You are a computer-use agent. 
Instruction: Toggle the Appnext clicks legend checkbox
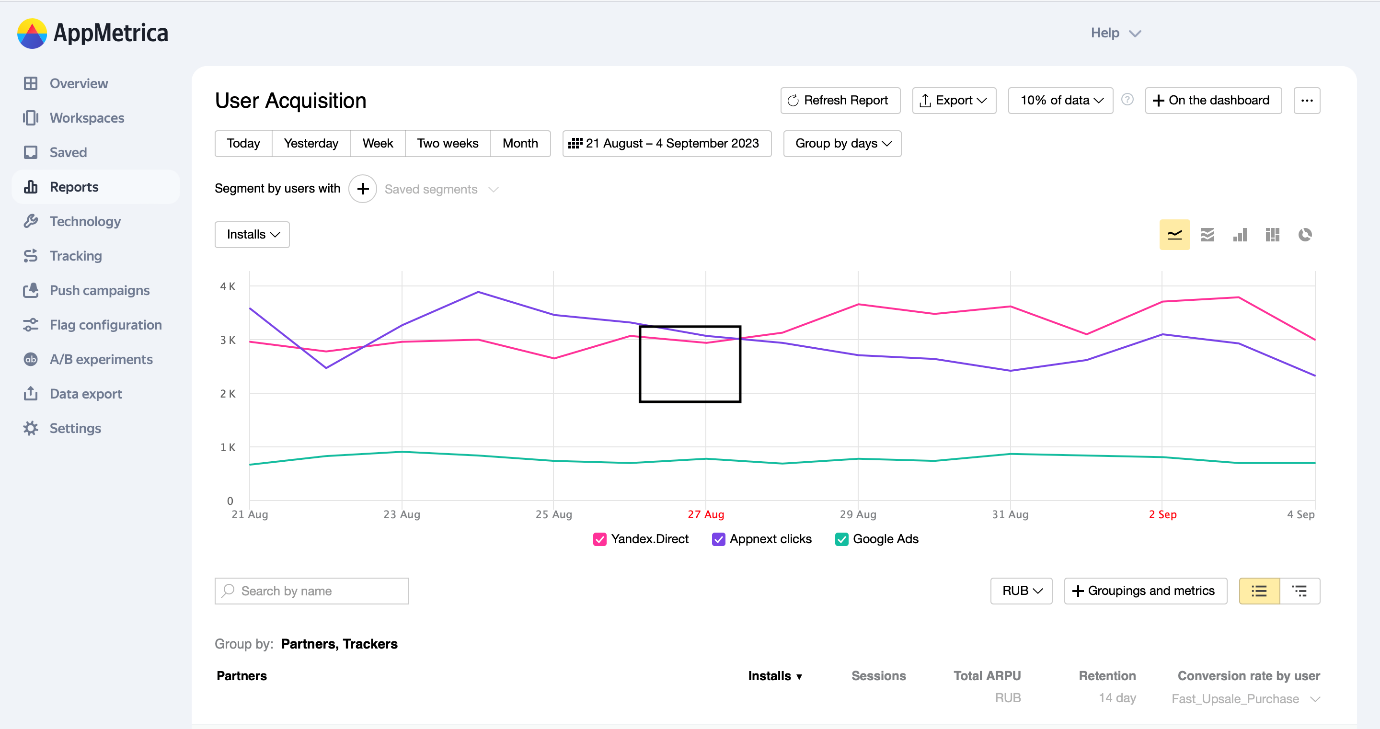[x=719, y=539]
